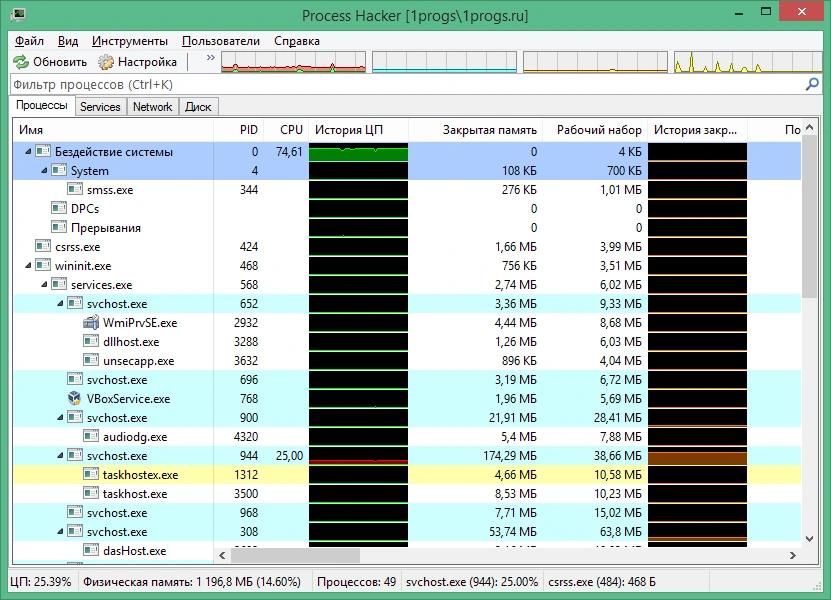Collapse the wininit.exe tree node
Viewport: 831px width, 600px height.
click(x=28, y=266)
